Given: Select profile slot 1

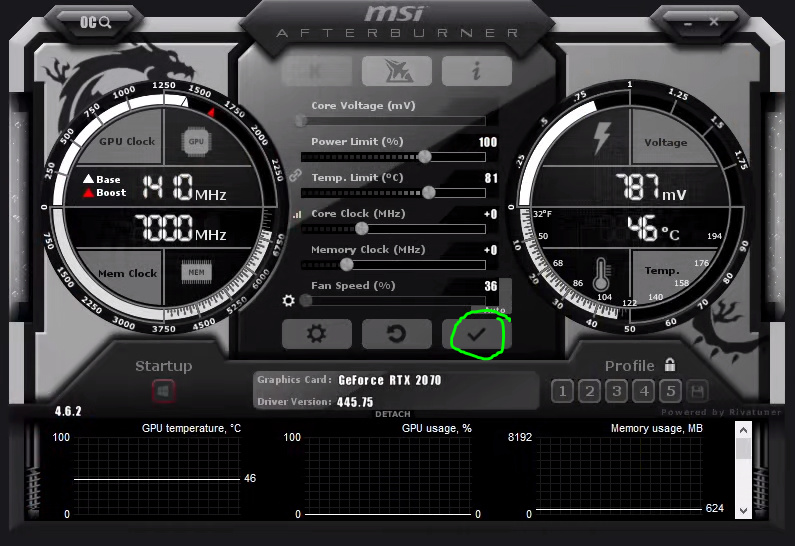Looking at the screenshot, I should 562,391.
